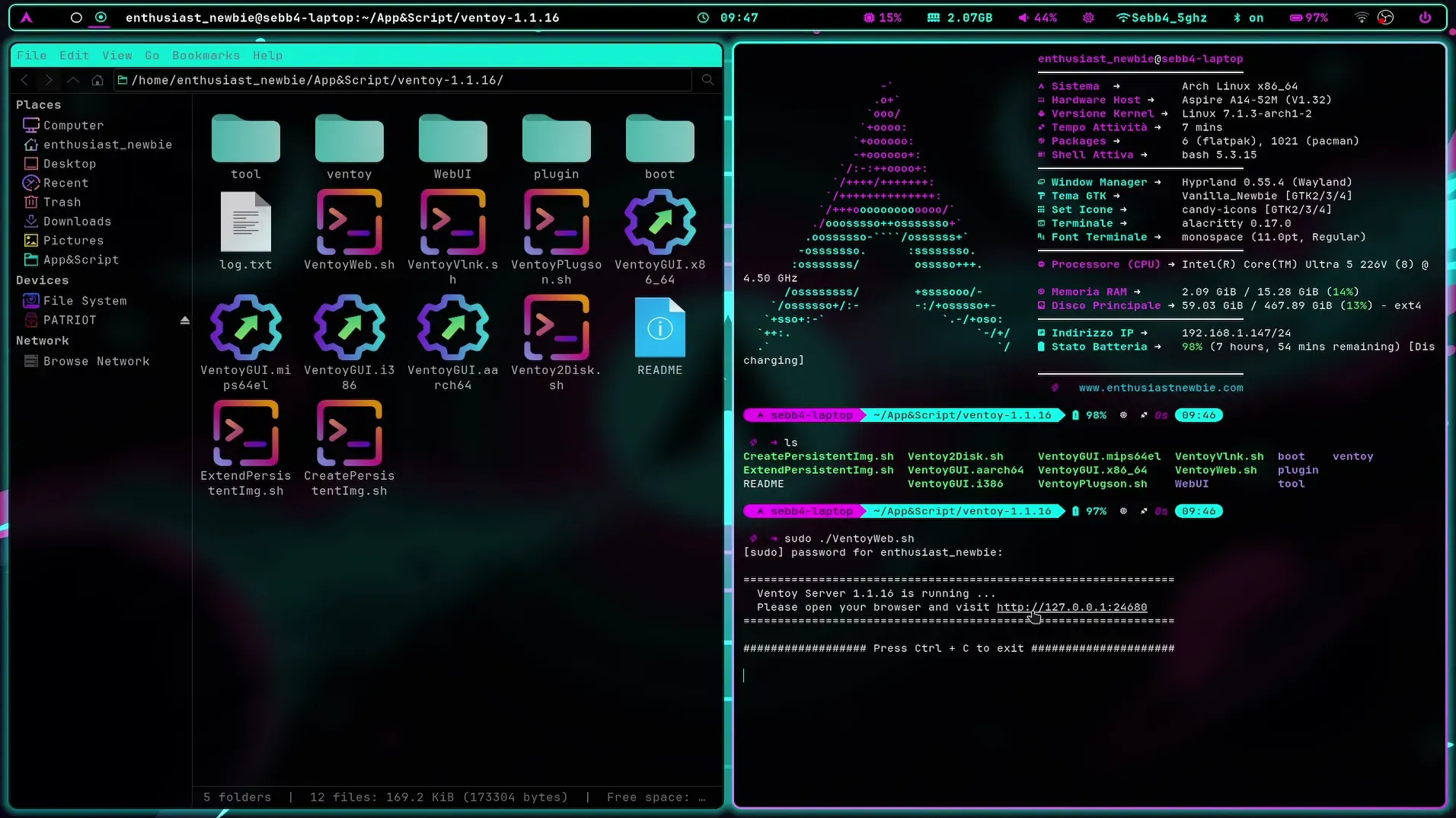Open the Edit menu

coord(74,56)
